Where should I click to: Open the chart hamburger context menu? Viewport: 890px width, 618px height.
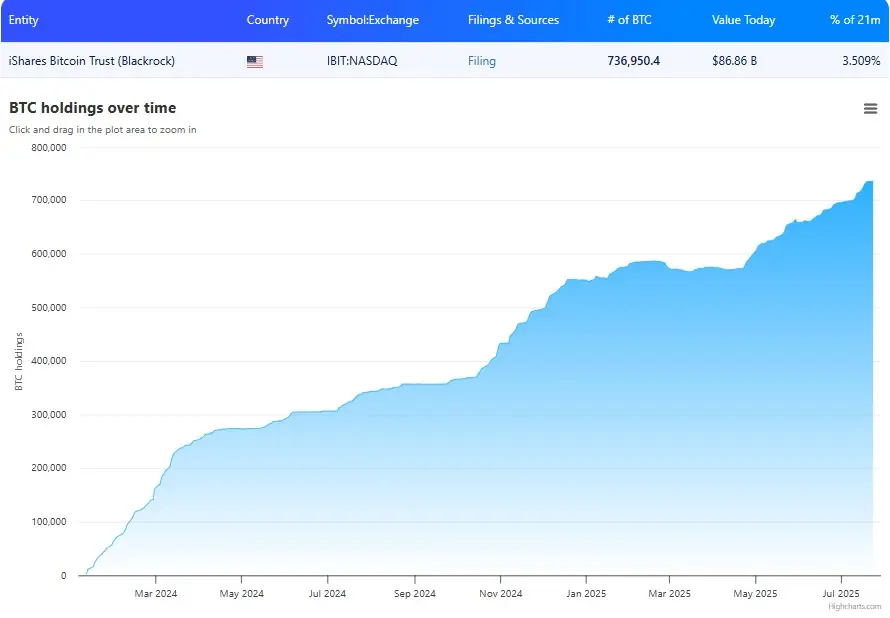[x=870, y=108]
